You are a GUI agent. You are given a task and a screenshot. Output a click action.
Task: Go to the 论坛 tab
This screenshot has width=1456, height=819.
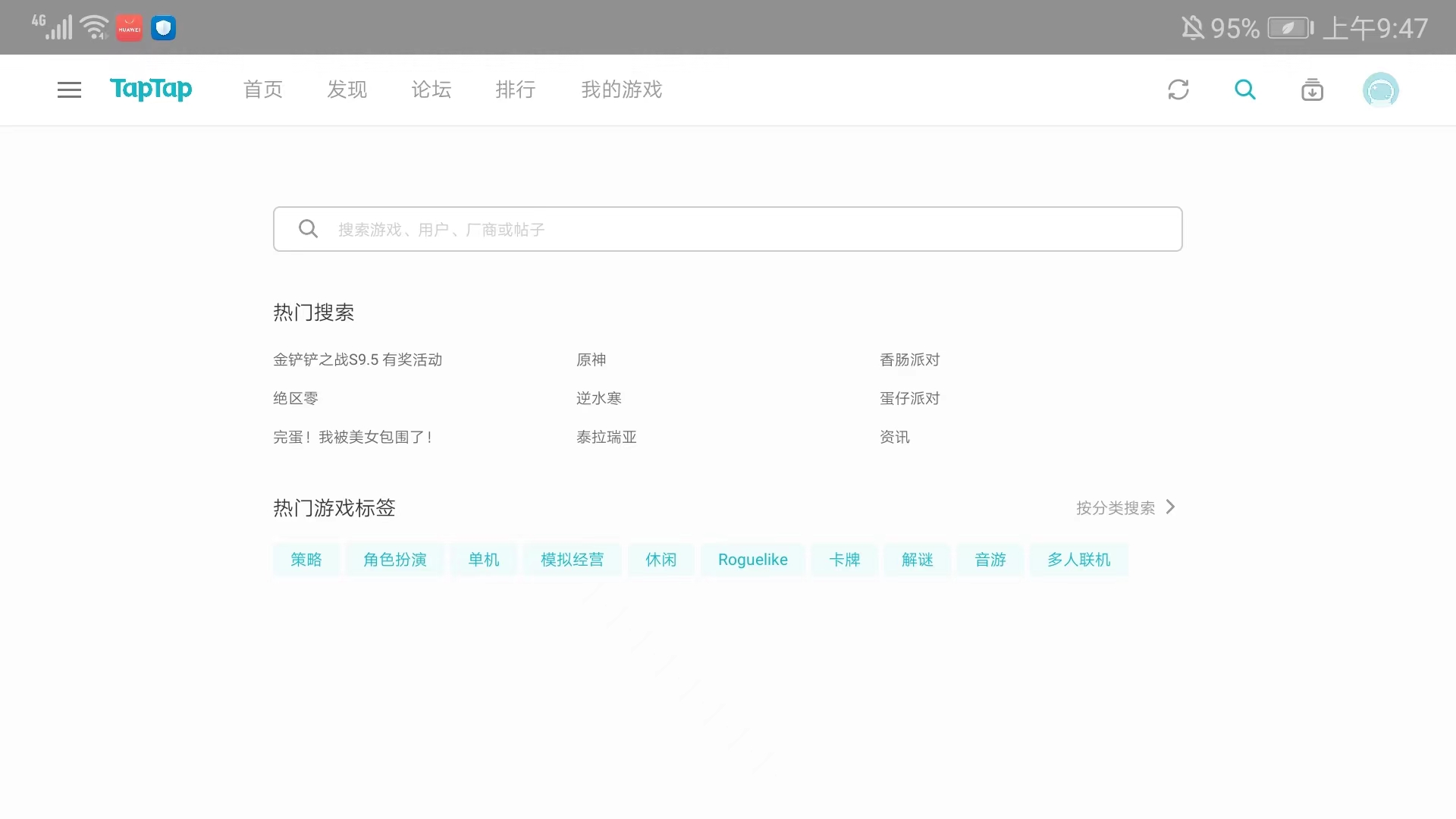point(431,89)
